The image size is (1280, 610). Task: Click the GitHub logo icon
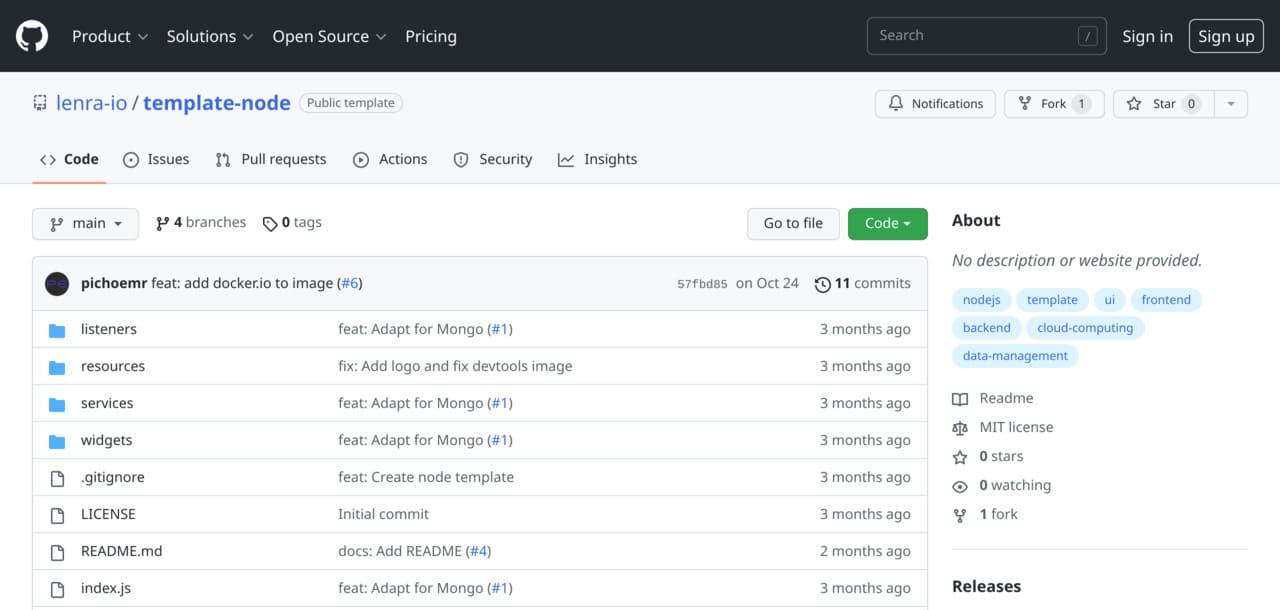pos(32,36)
